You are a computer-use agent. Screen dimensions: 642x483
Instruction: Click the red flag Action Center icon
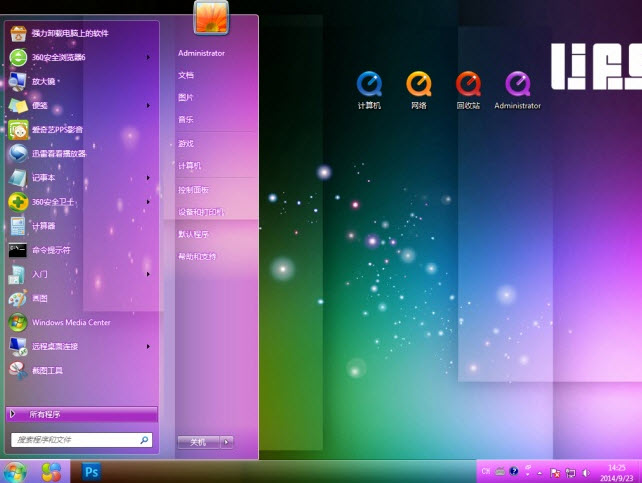[555, 473]
